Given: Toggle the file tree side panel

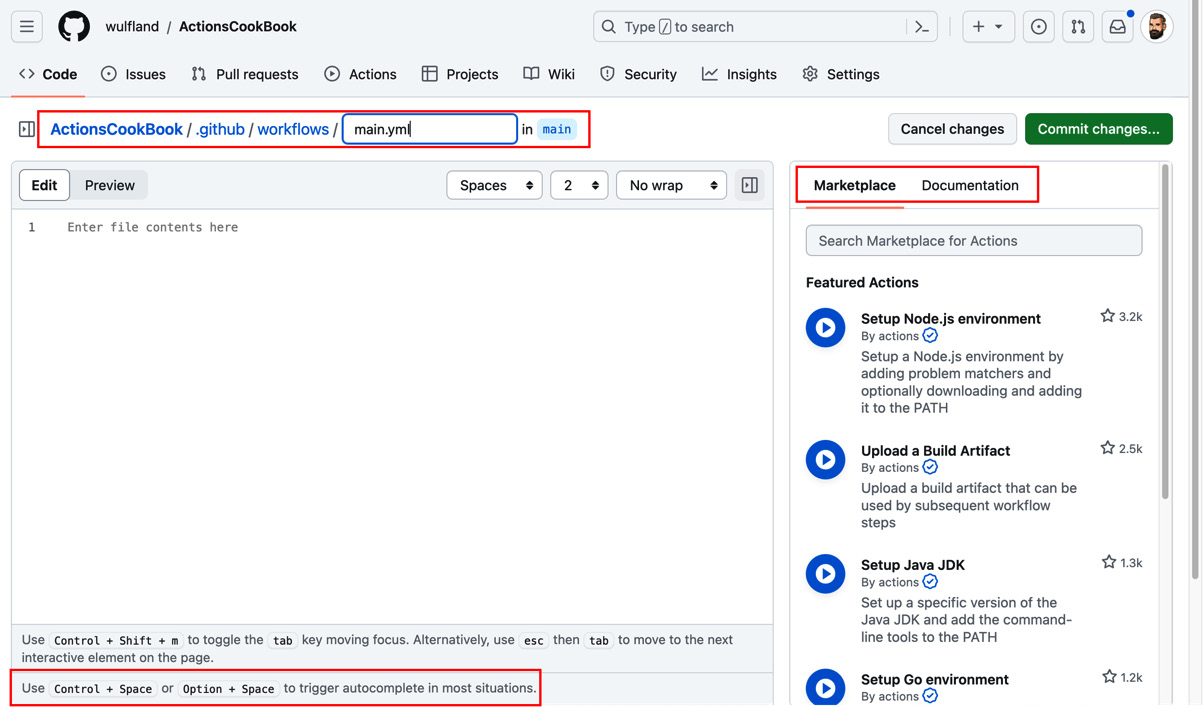Looking at the screenshot, I should (27, 129).
